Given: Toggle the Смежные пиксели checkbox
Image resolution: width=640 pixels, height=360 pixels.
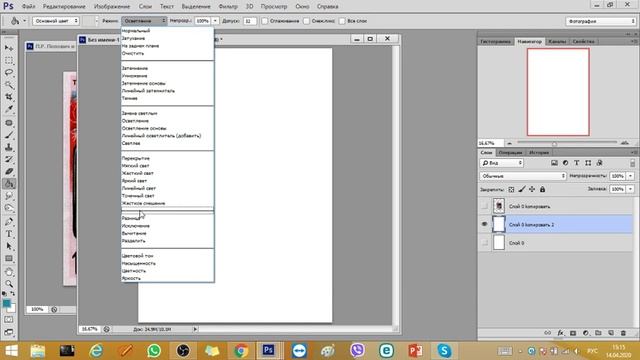Looking at the screenshot, I should pyautogui.click(x=306, y=21).
